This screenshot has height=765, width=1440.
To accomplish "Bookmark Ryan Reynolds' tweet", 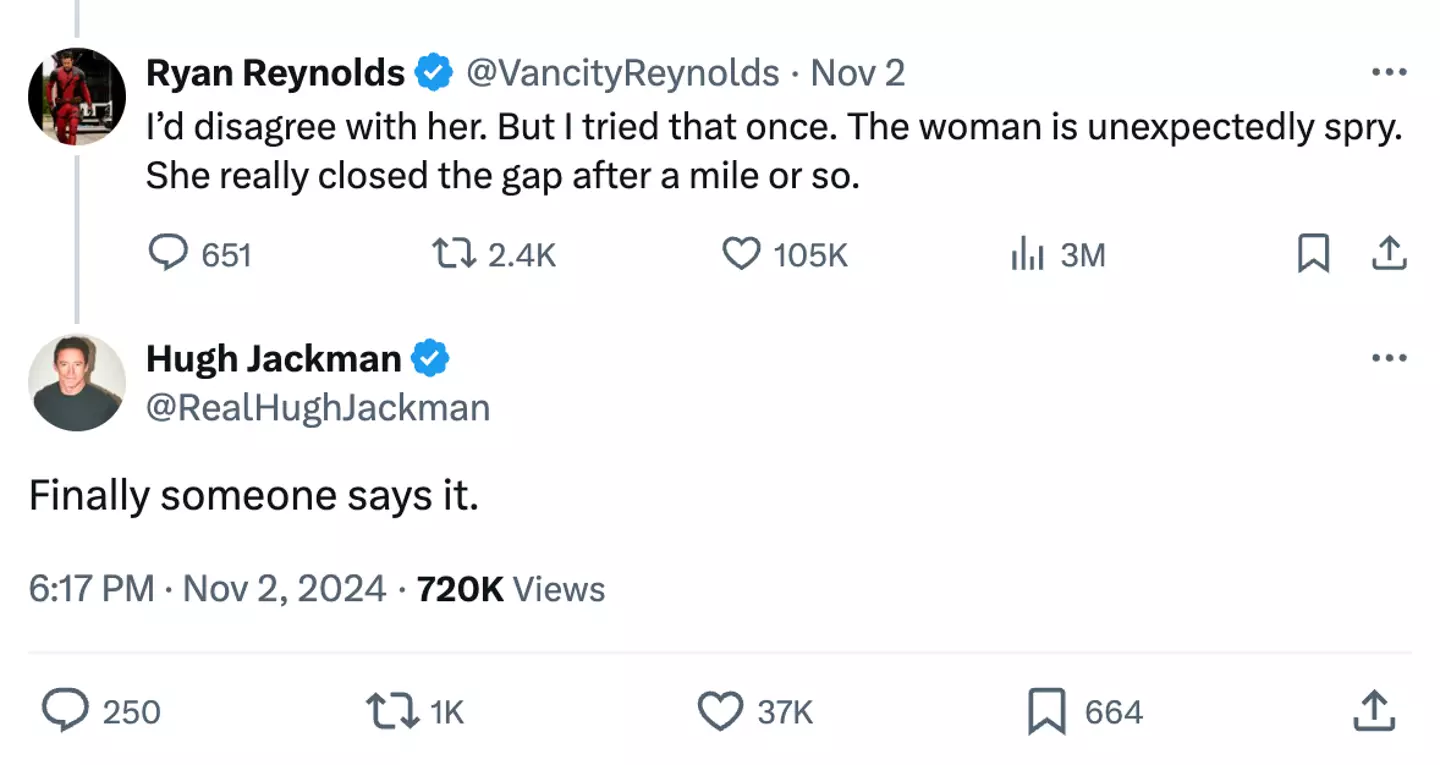I will click(1313, 254).
